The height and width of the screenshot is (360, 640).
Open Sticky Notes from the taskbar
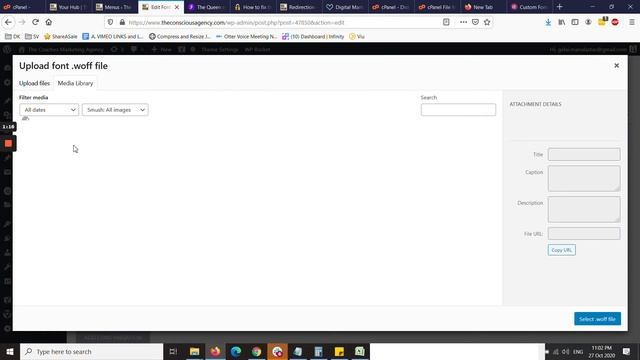click(339, 351)
